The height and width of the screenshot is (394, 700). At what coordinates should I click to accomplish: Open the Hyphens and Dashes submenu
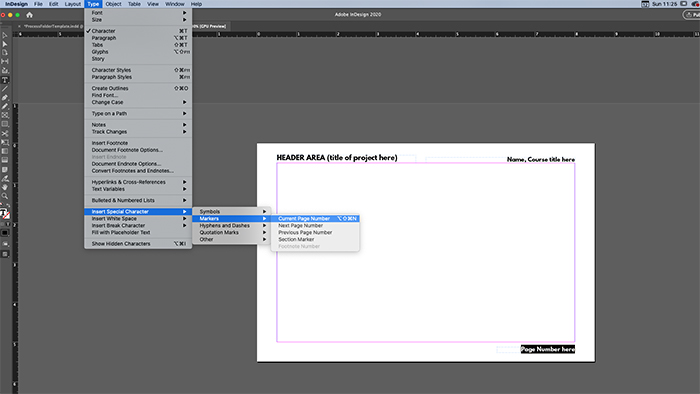232,225
